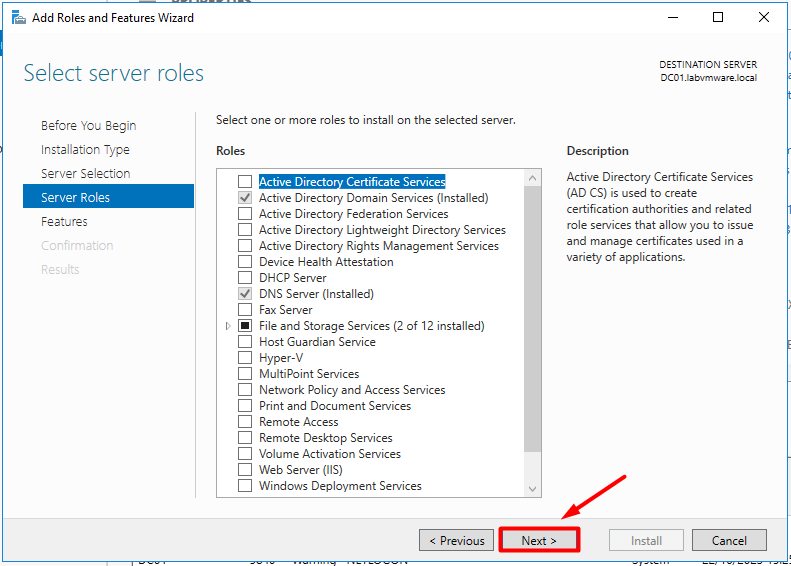This screenshot has height=566, width=791.
Task: Go back with the Previous button
Action: (456, 541)
